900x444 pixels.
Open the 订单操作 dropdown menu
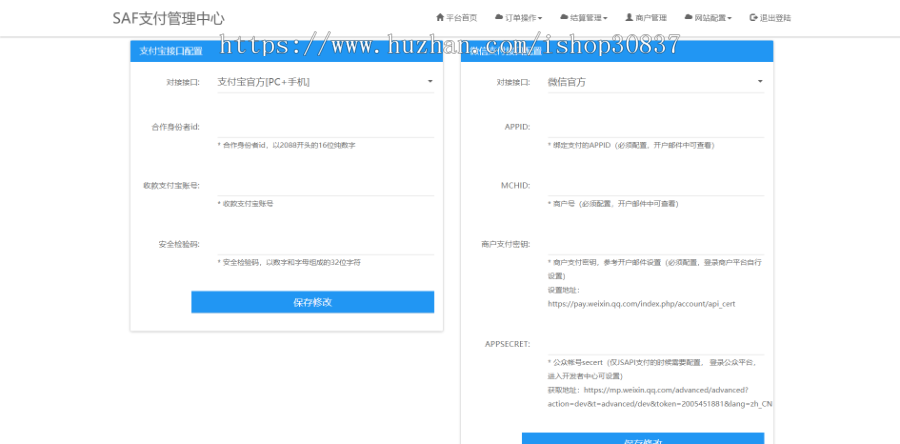pyautogui.click(x=523, y=18)
